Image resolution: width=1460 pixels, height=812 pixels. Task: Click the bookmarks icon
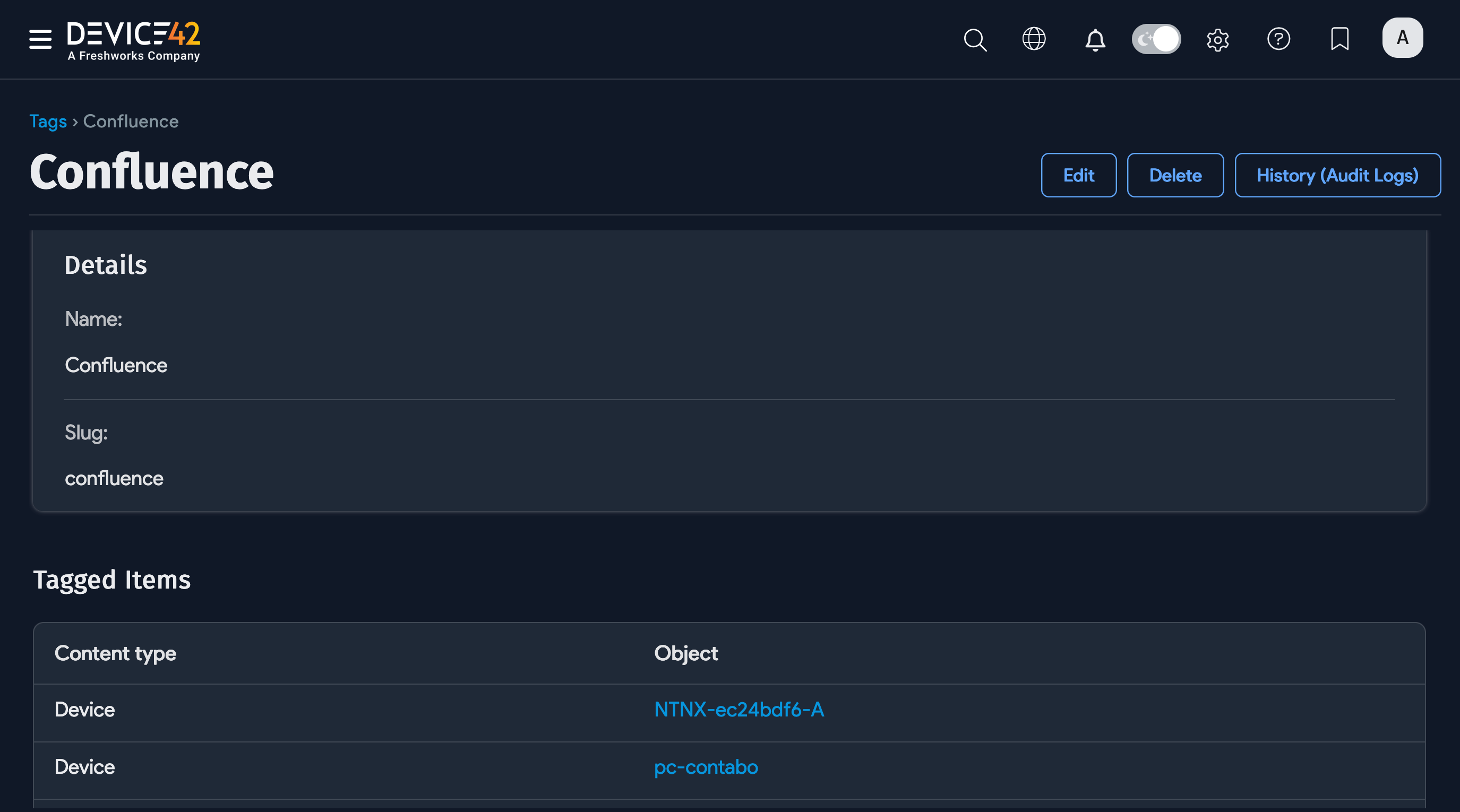point(1339,39)
